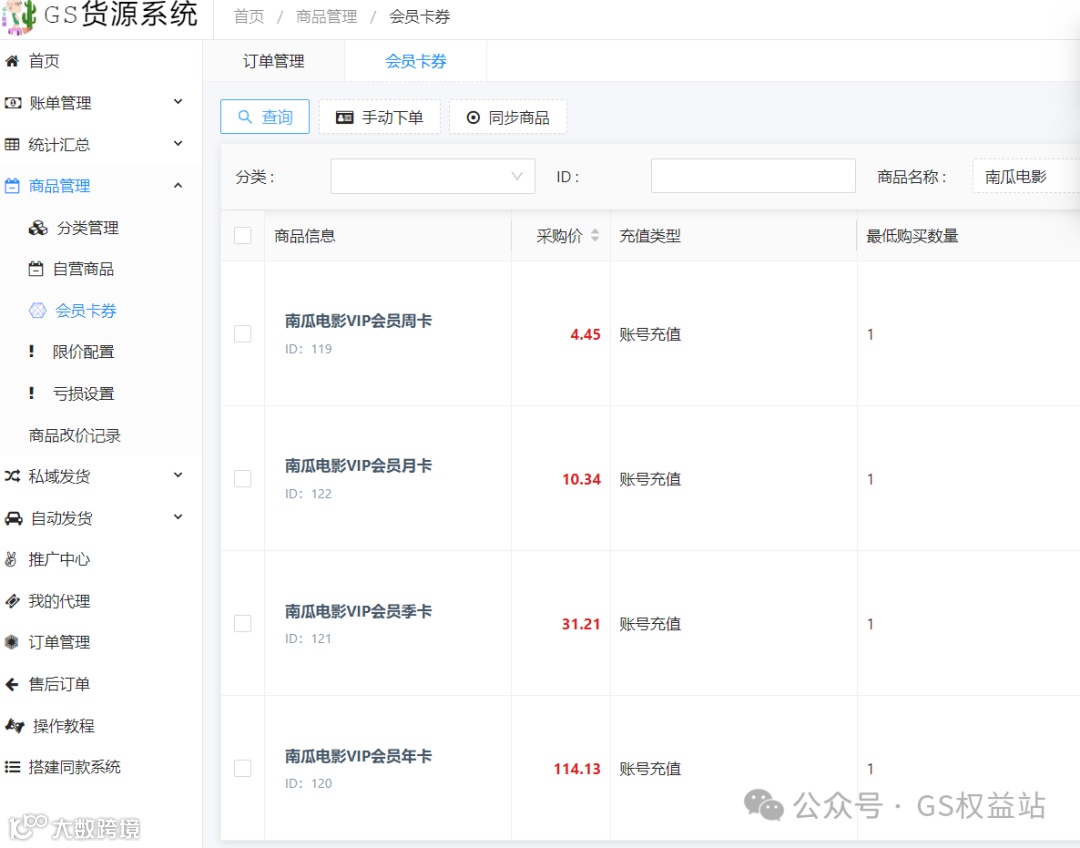Click the 同步商品 button
The width and height of the screenshot is (1080, 848).
point(508,117)
